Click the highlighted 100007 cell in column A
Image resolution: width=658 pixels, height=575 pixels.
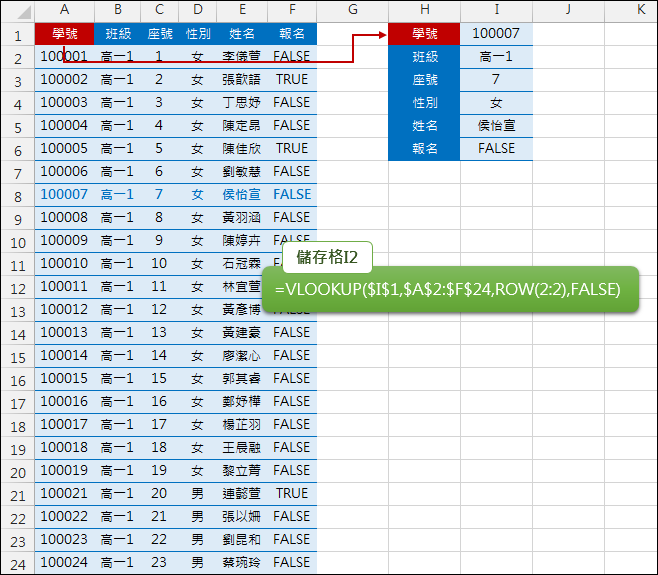click(64, 194)
